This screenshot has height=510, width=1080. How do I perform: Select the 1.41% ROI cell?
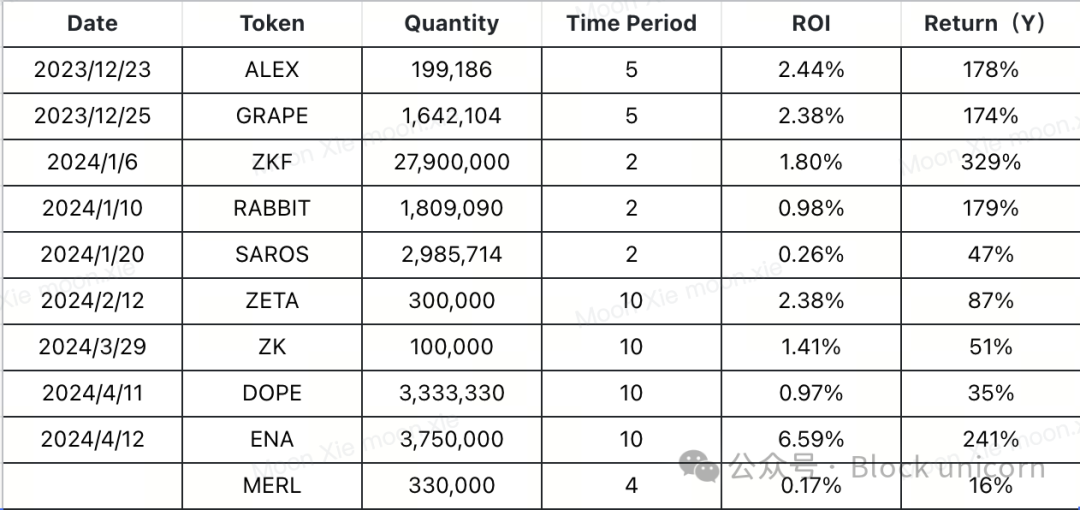(811, 347)
